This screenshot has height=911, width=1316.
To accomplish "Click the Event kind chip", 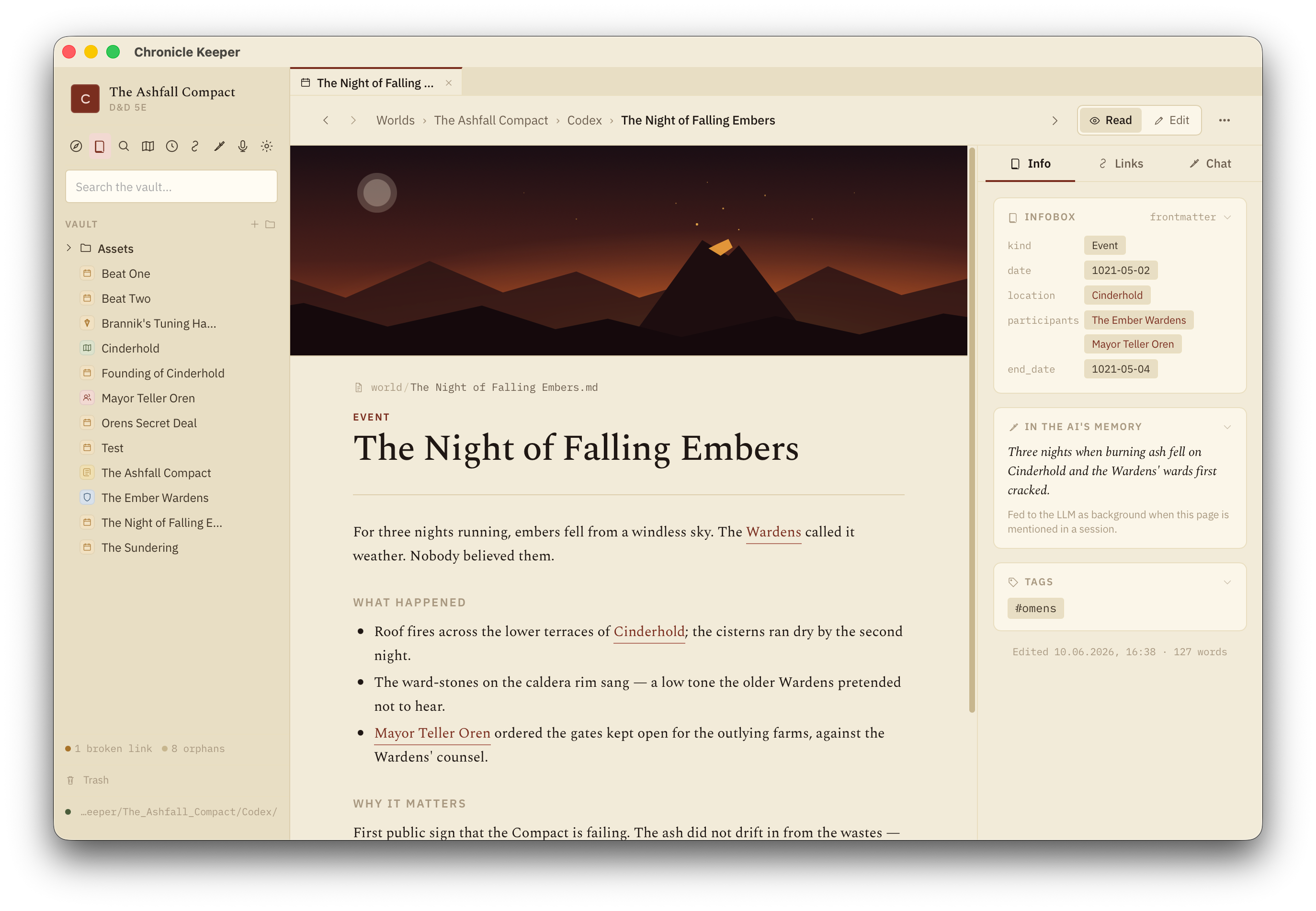I will click(x=1104, y=245).
